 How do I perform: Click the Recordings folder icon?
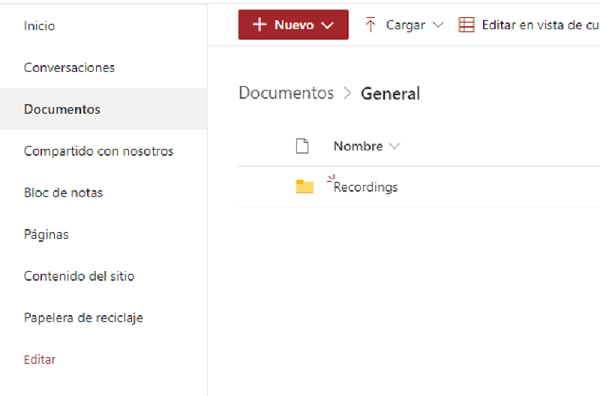pos(305,186)
